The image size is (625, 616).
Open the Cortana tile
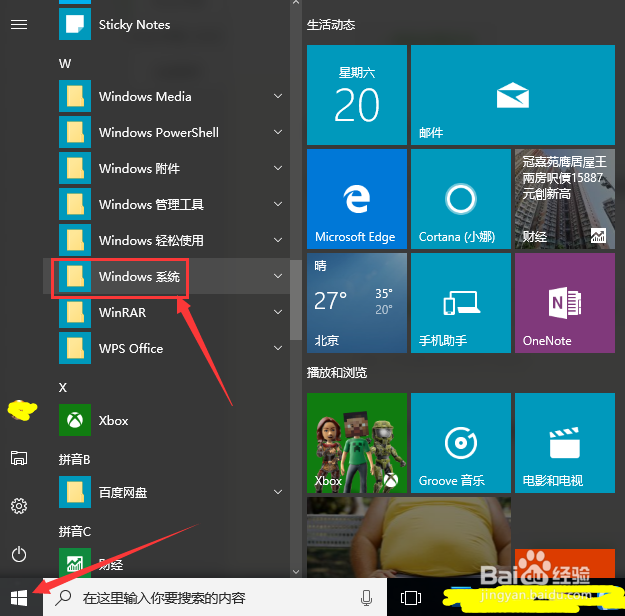tap(461, 199)
